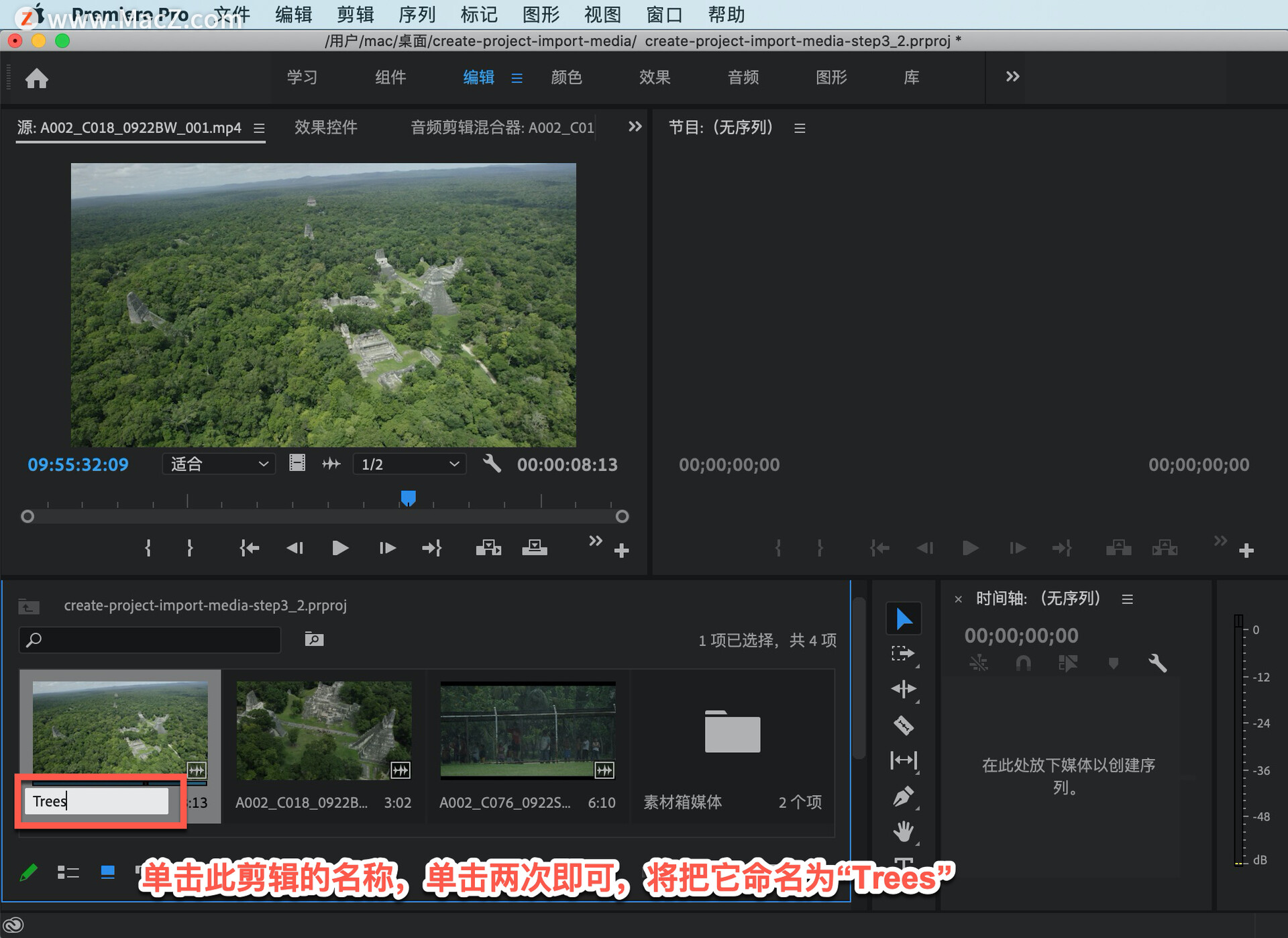Click the blue Source Monitor playhead
Viewport: 1288px width, 938px height.
coord(408,498)
